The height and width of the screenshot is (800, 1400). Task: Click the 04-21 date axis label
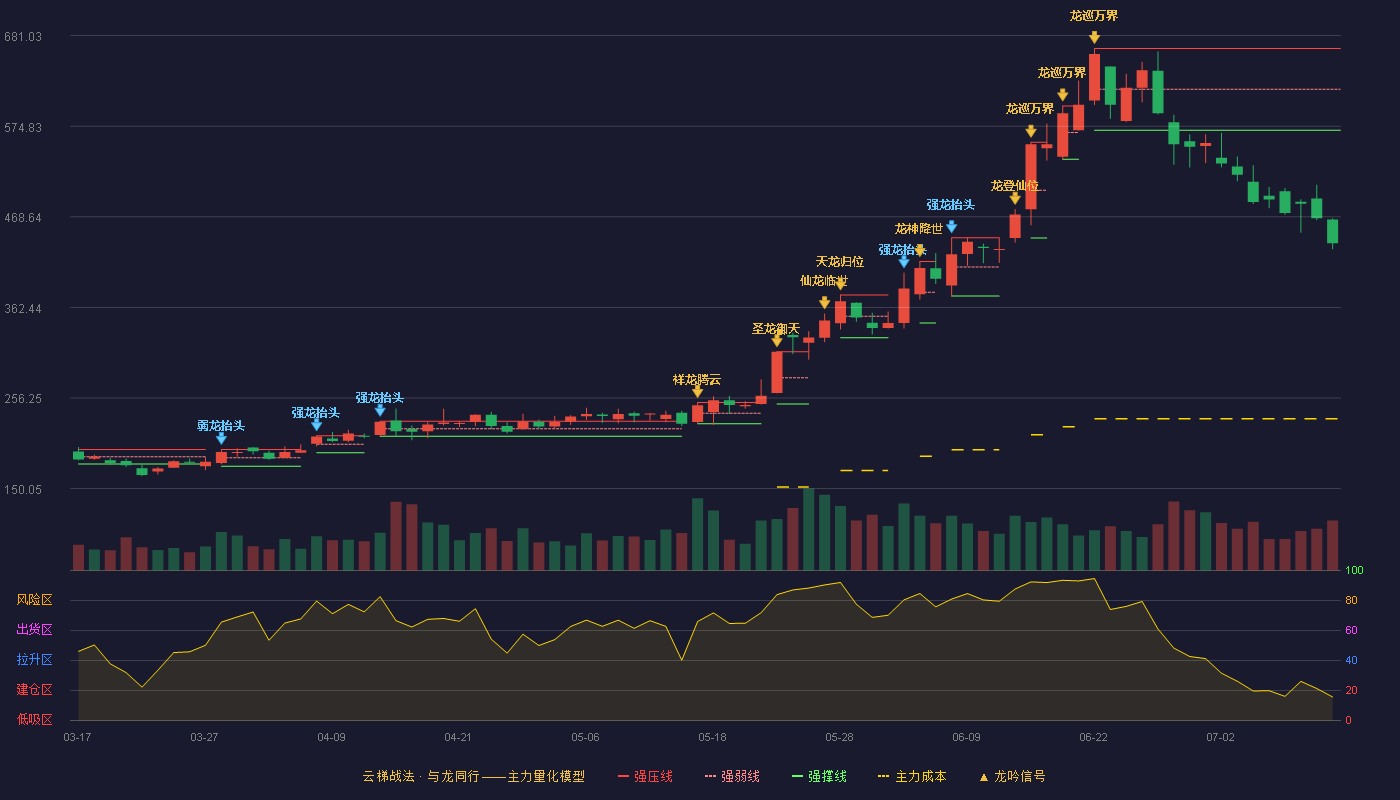458,737
